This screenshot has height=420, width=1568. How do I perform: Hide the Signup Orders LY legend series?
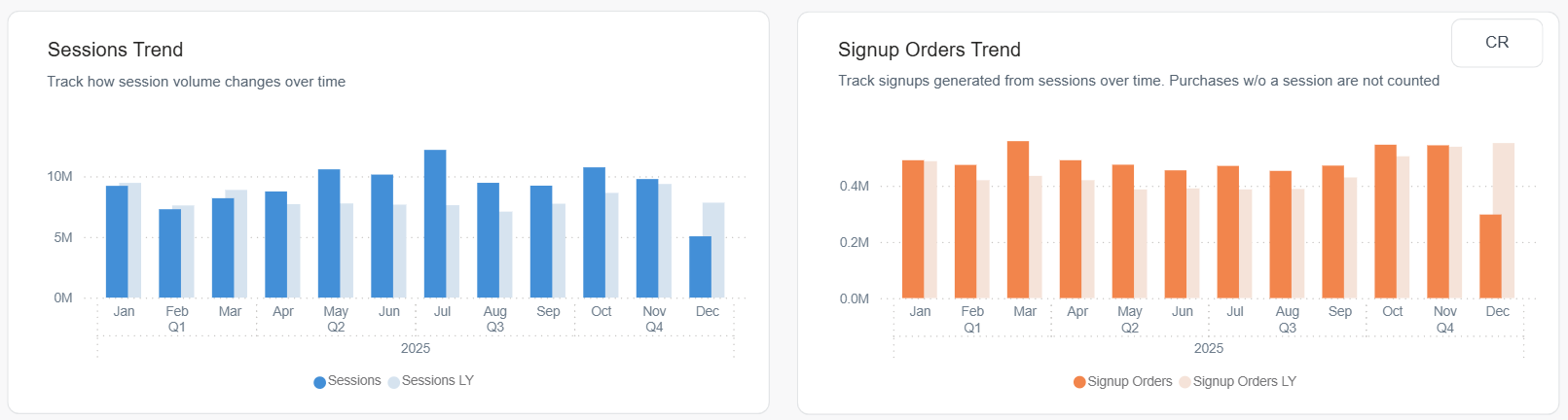click(1244, 382)
